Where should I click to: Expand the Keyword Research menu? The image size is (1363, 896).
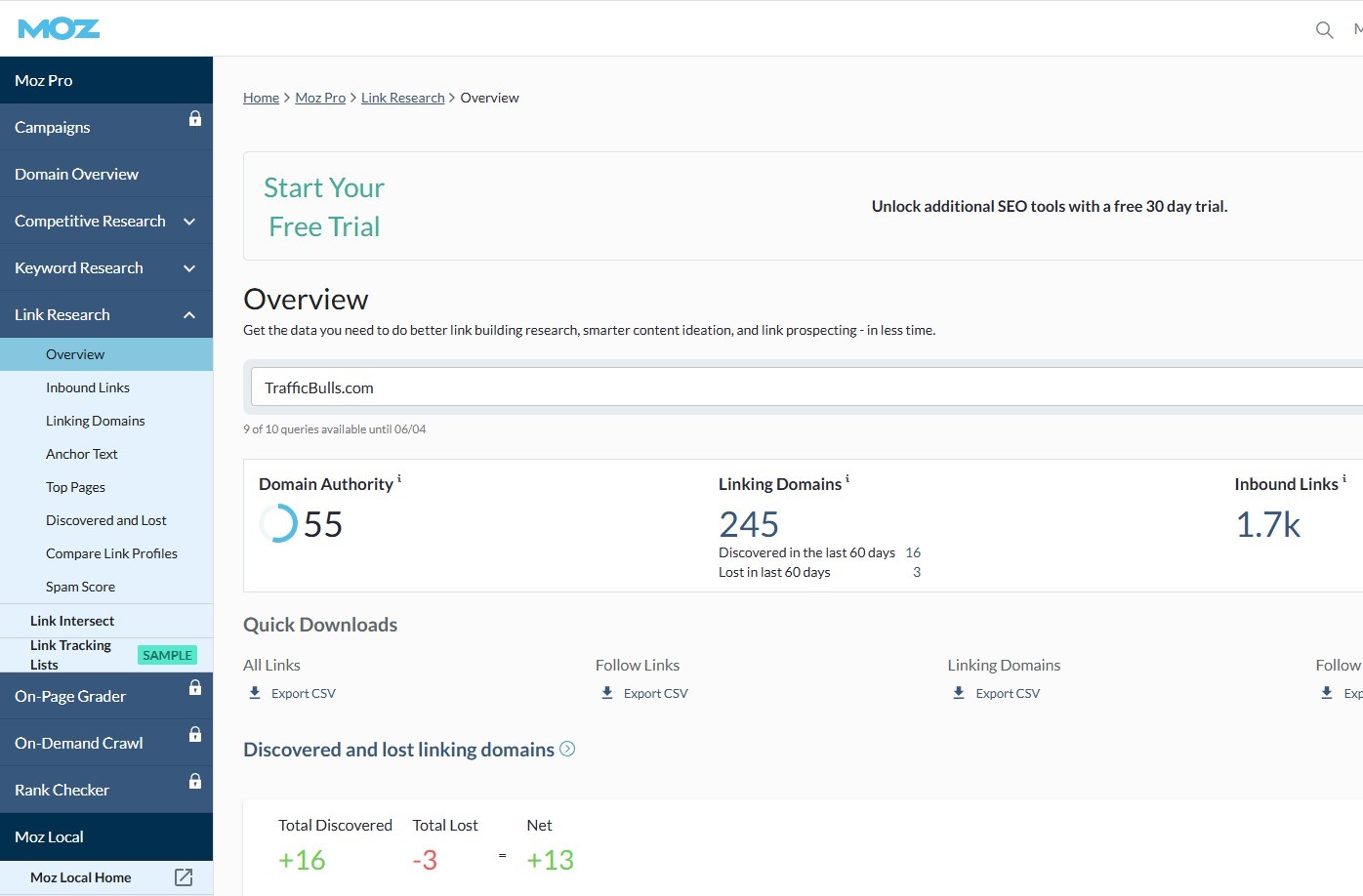(189, 268)
